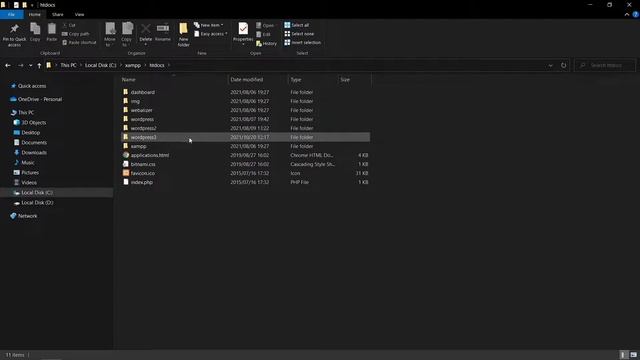The image size is (640, 360).
Task: Open the Move to ribbon button
Action: [110, 34]
